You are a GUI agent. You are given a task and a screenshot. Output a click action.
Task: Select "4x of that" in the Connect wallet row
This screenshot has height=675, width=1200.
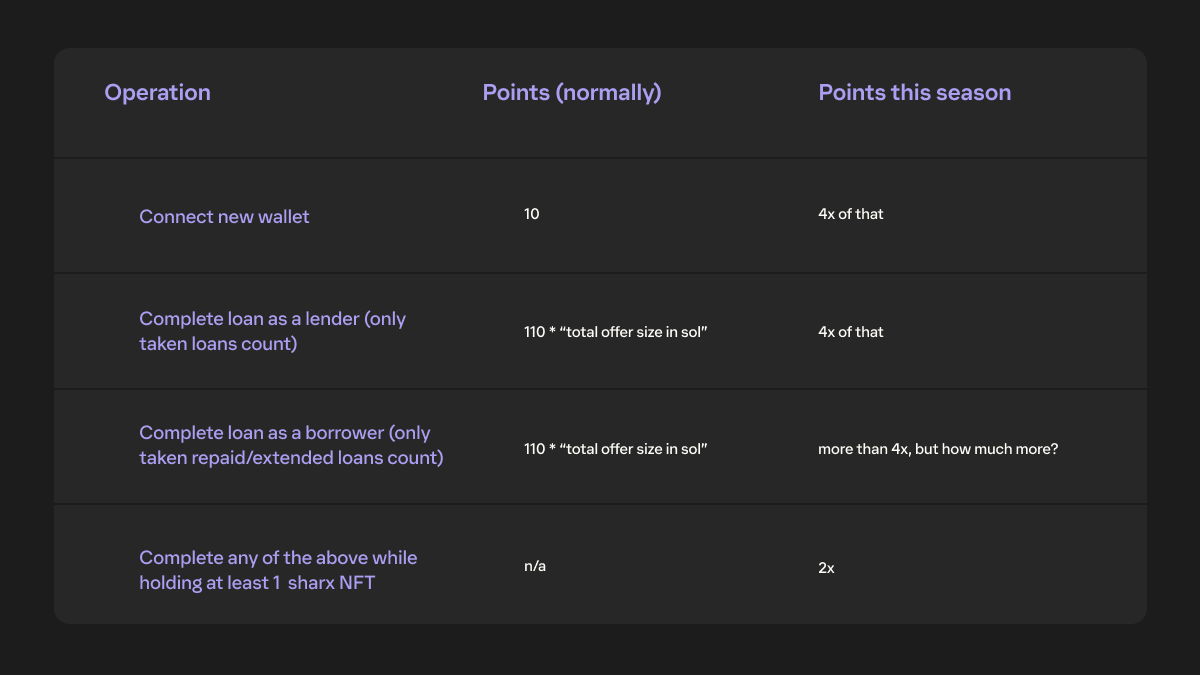click(850, 214)
